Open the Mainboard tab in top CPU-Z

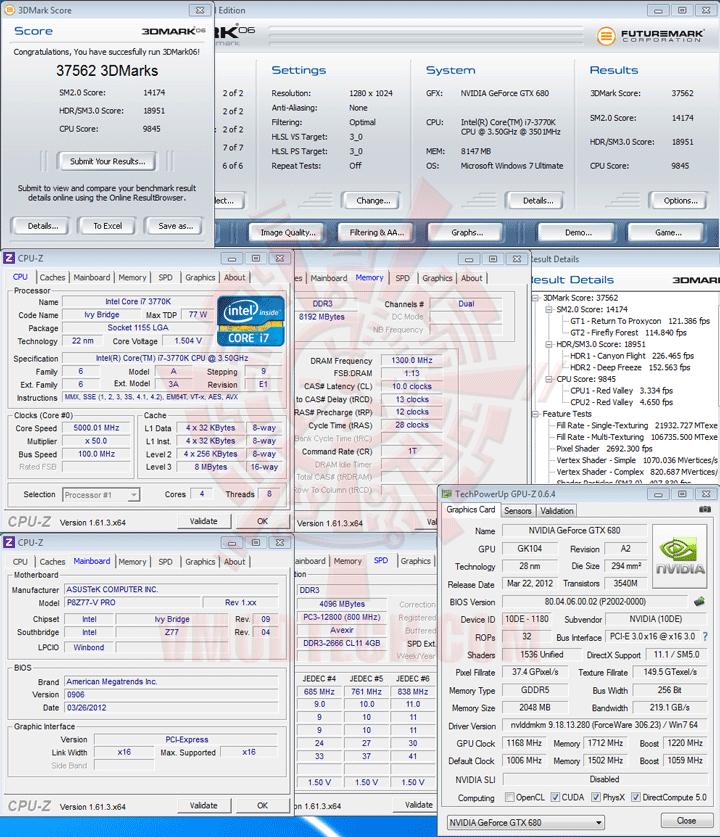click(92, 278)
